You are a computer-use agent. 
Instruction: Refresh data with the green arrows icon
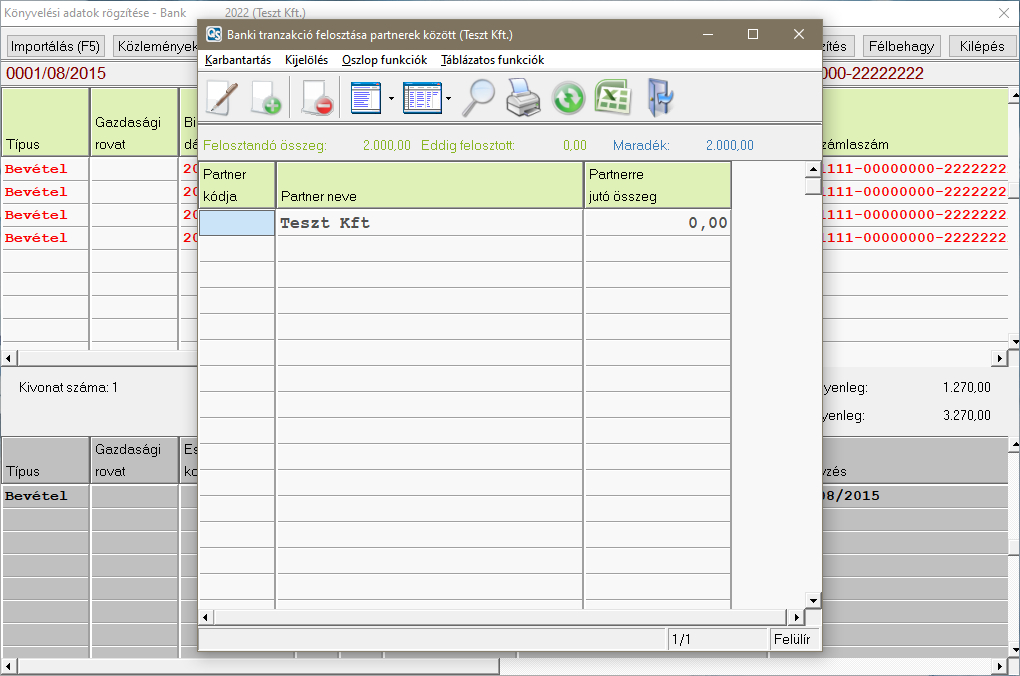click(567, 98)
